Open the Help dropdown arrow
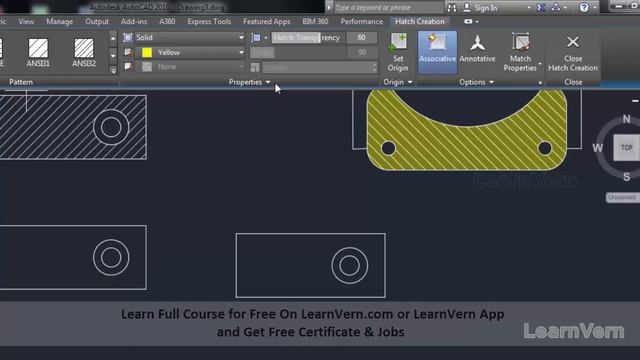This screenshot has height=360, width=640. (595, 7)
